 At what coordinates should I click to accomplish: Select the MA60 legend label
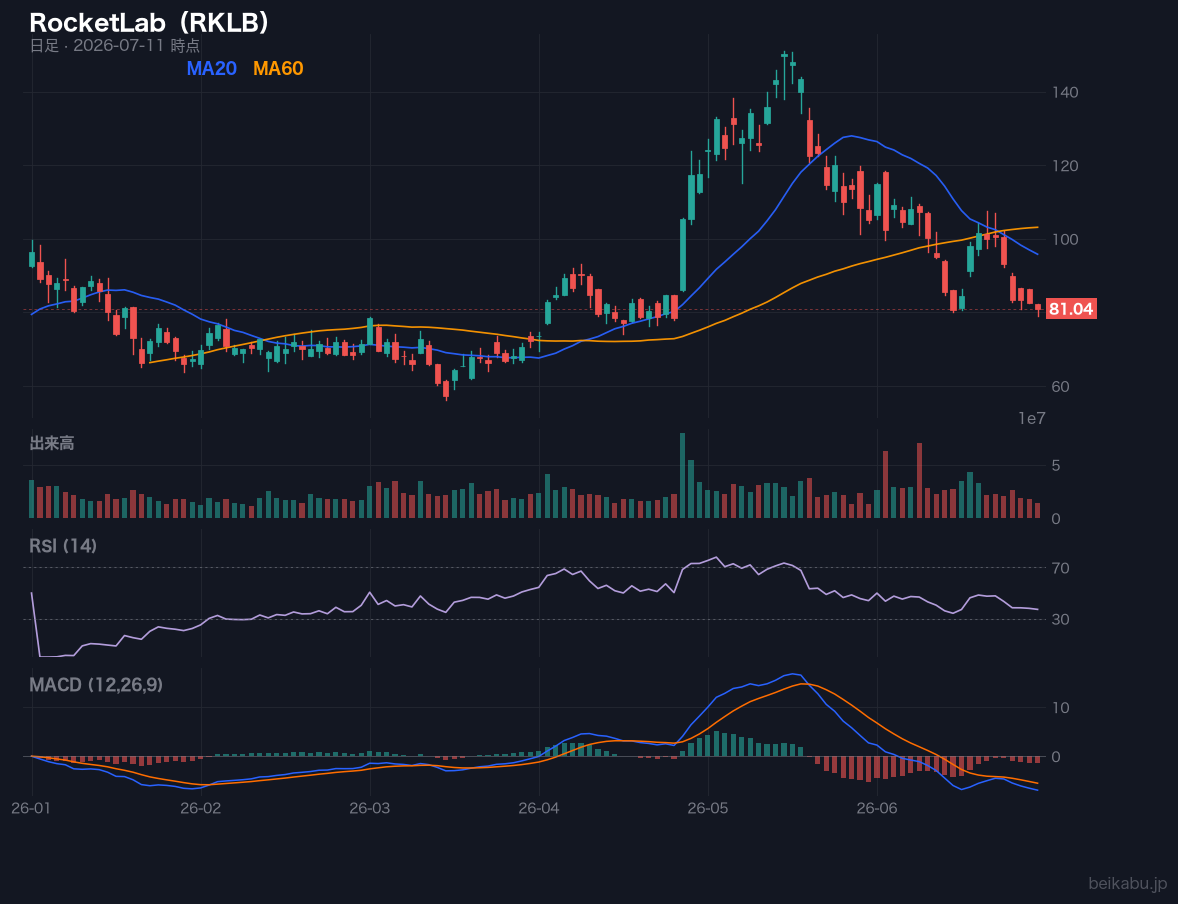(278, 68)
